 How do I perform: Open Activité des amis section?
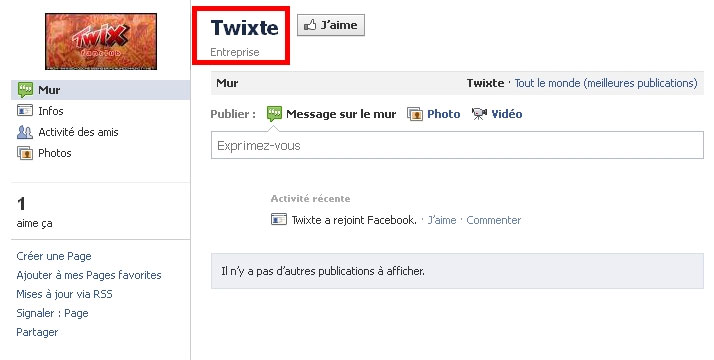click(x=78, y=132)
